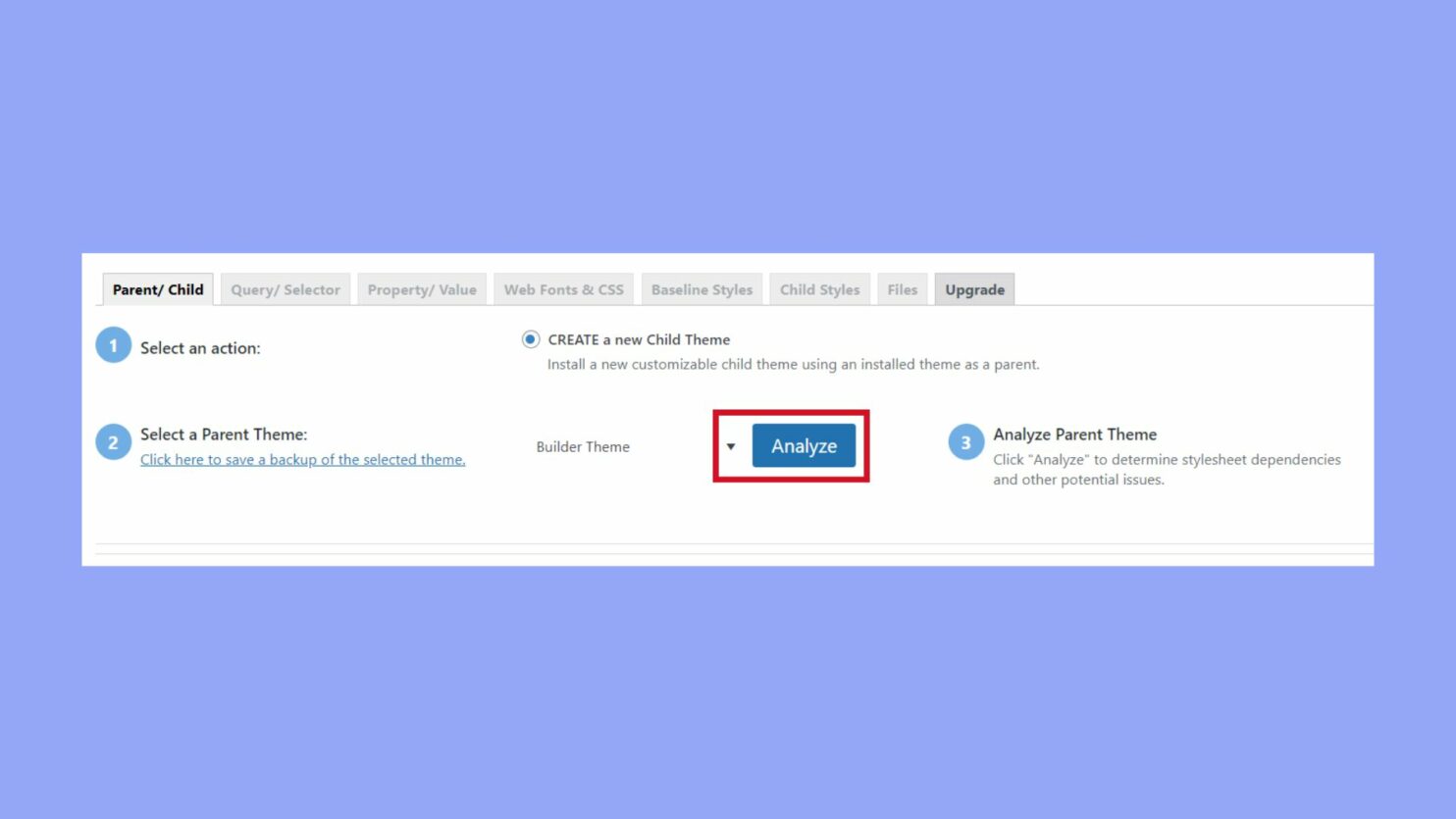View the Baseline Styles tab
The image size is (1456, 819).
click(701, 289)
